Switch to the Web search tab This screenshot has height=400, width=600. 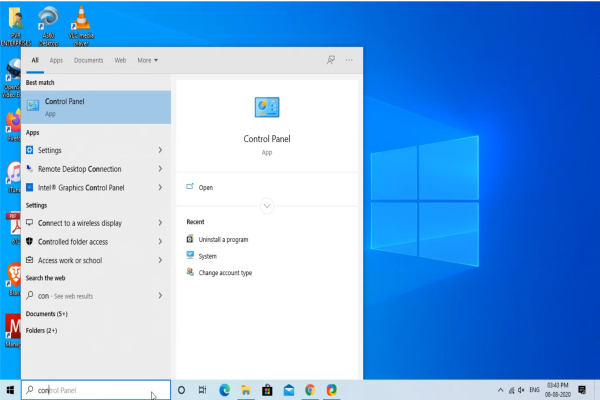120,60
